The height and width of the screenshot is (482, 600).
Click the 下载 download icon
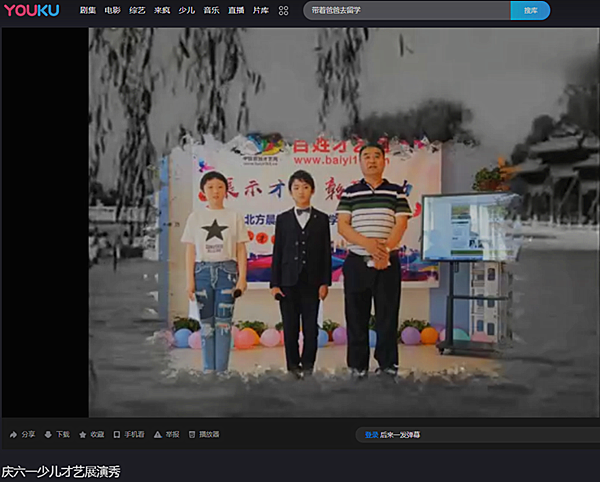[48, 435]
